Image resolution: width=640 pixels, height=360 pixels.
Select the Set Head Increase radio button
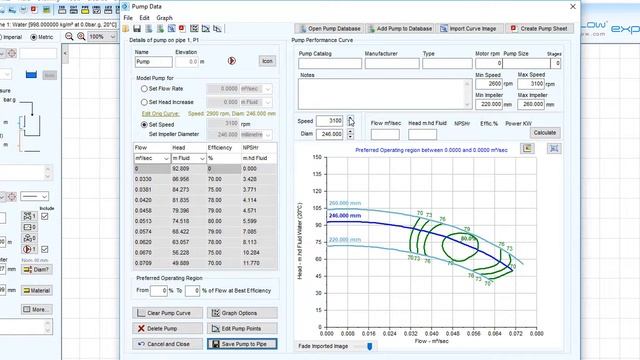(144, 102)
